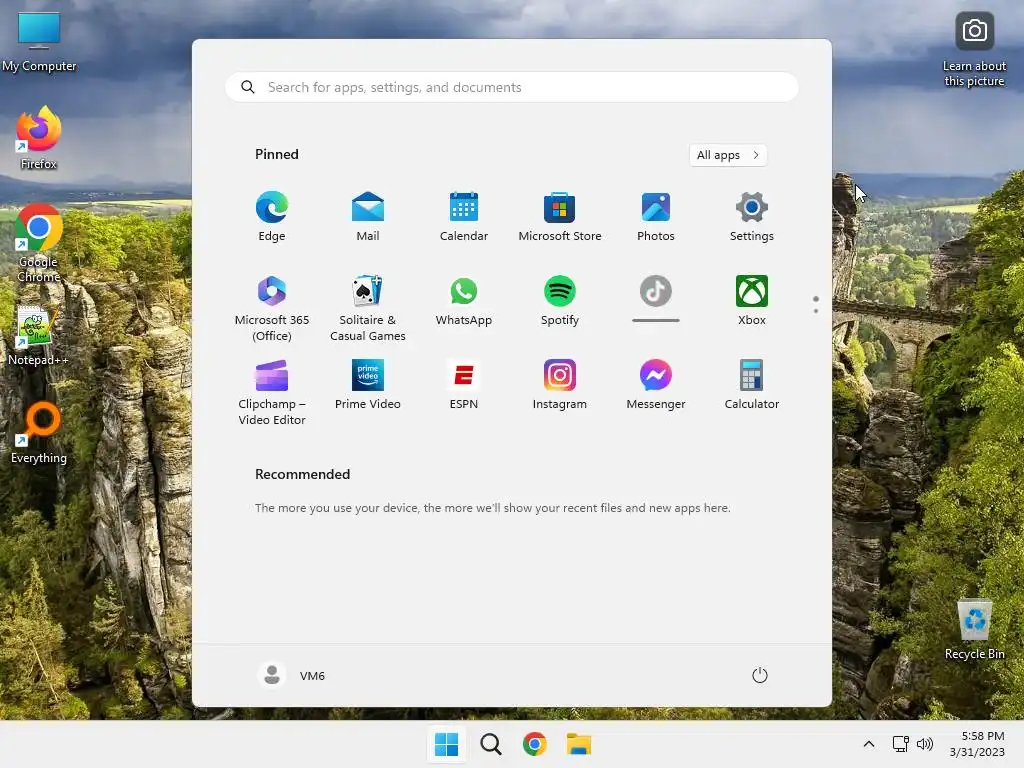Screen dimensions: 1024x768
Task: Open Search from the taskbar
Action: (490, 744)
